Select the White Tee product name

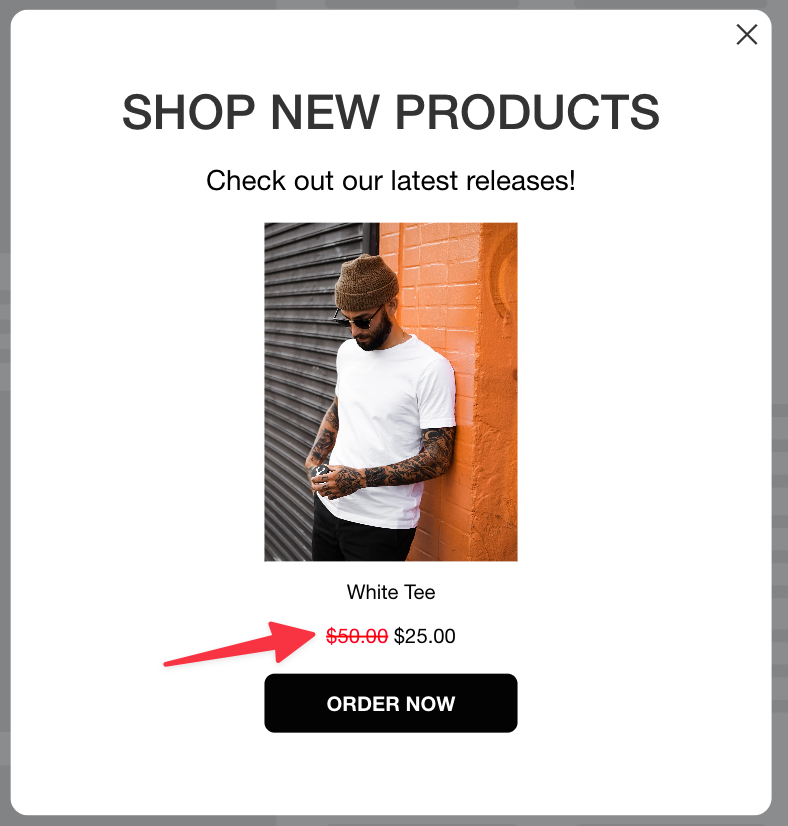coord(391,592)
